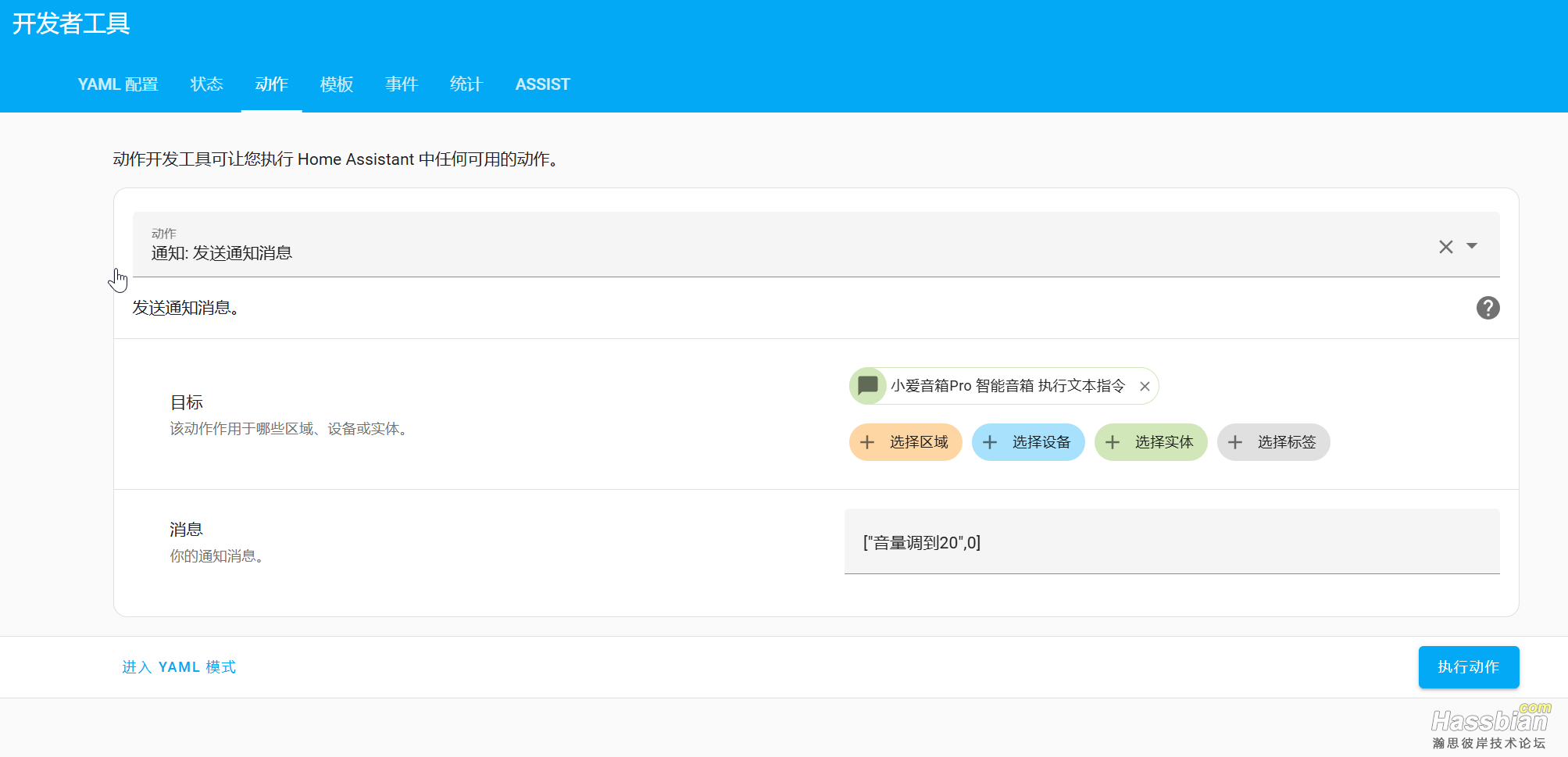Screen dimensions: 1568x757
Task: Open the 事件 tab
Action: (402, 84)
